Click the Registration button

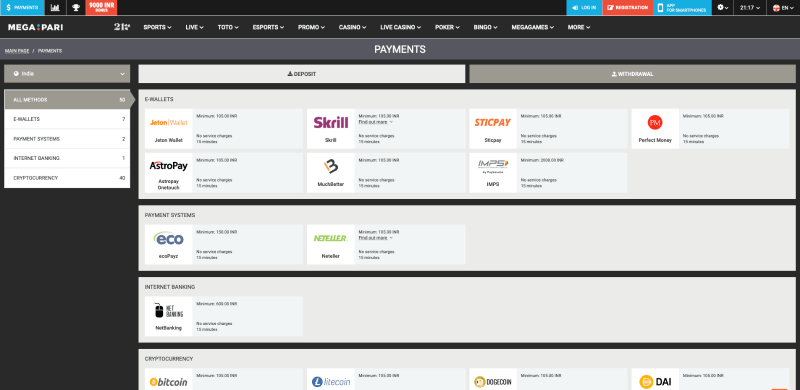point(628,8)
